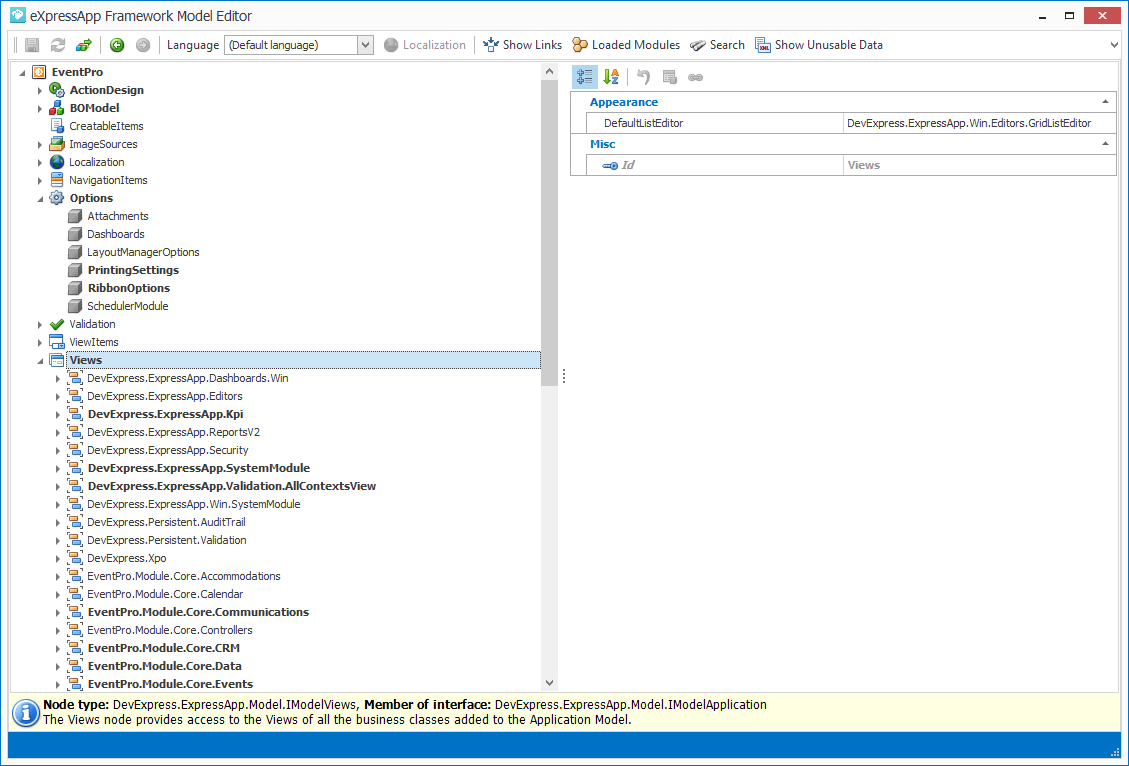This screenshot has width=1129, height=766.
Task: Click the tree view vertical scrollbar thumb
Action: (x=549, y=233)
